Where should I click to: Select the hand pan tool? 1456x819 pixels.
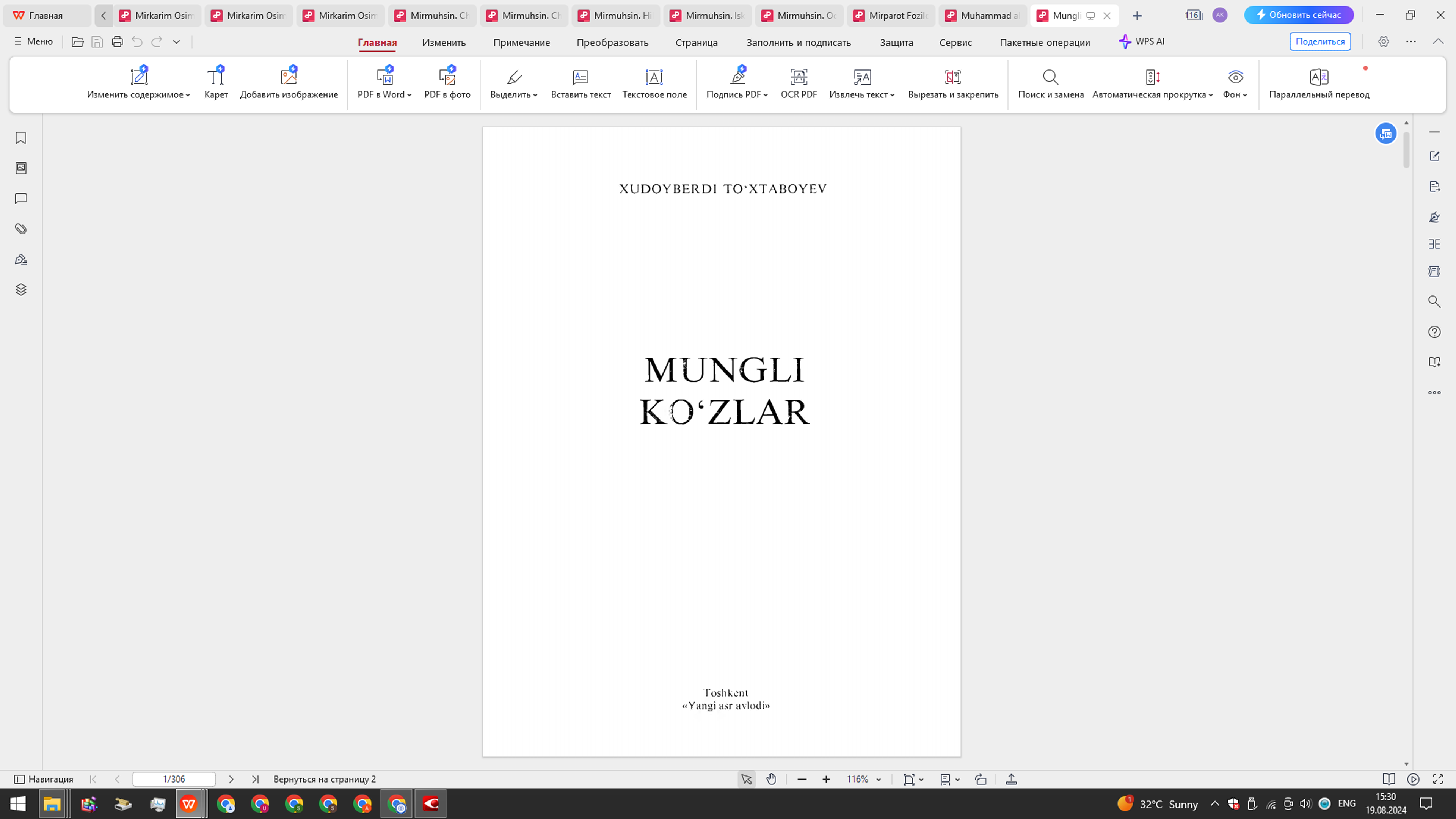point(772,779)
